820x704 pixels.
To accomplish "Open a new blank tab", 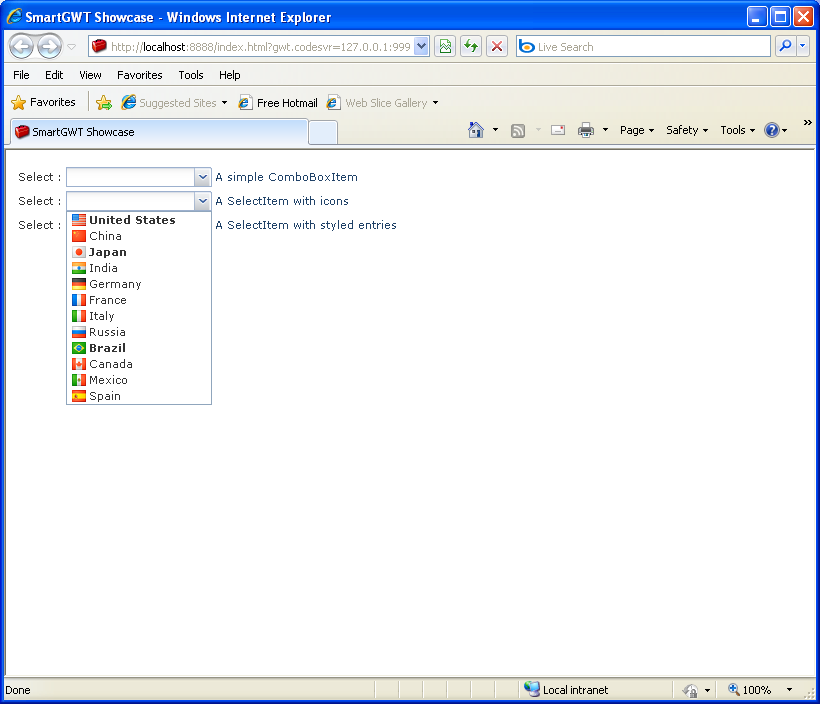I will point(323,132).
